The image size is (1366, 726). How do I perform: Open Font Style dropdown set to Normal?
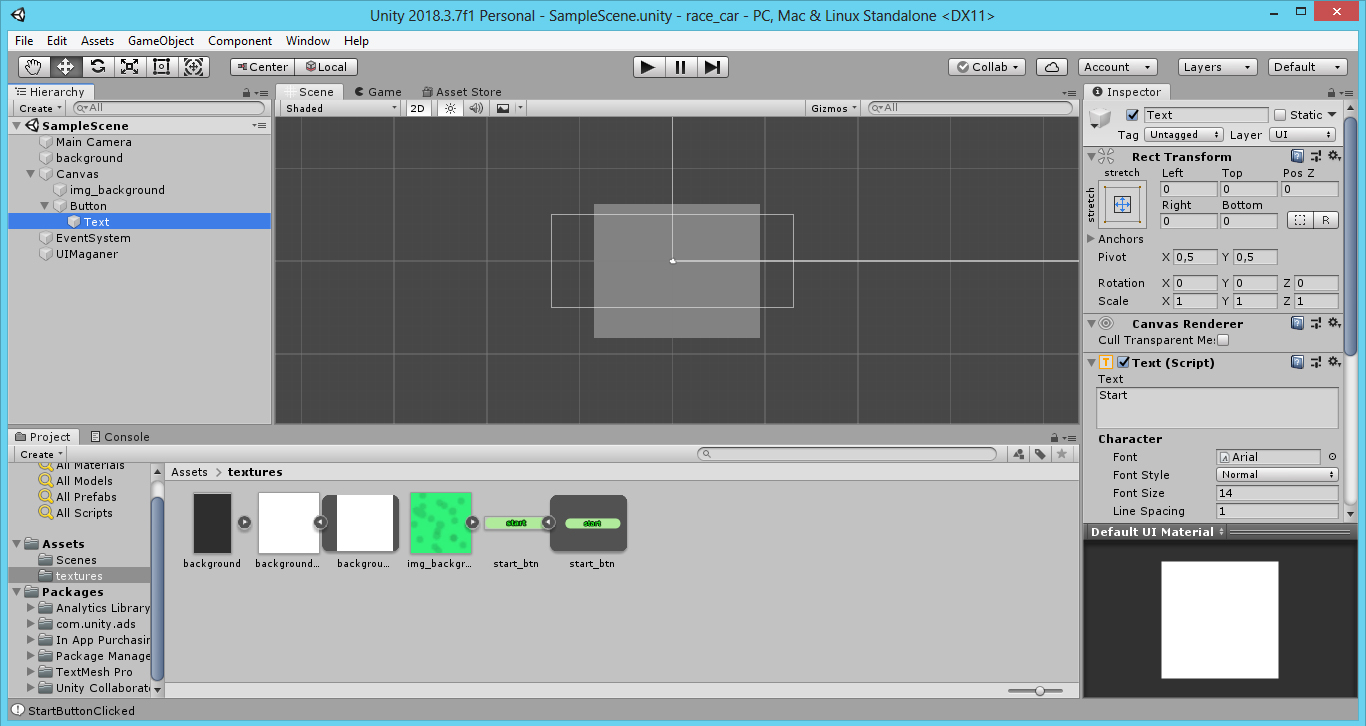1277,475
